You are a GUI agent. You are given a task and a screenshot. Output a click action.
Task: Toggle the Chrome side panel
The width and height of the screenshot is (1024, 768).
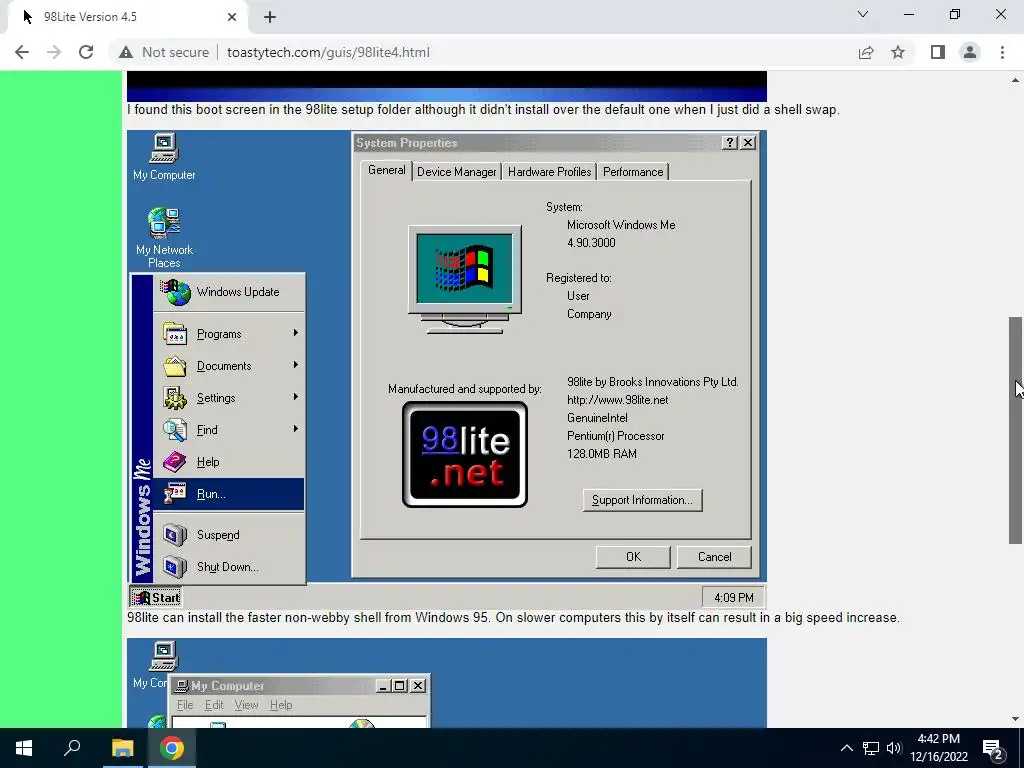[938, 52]
